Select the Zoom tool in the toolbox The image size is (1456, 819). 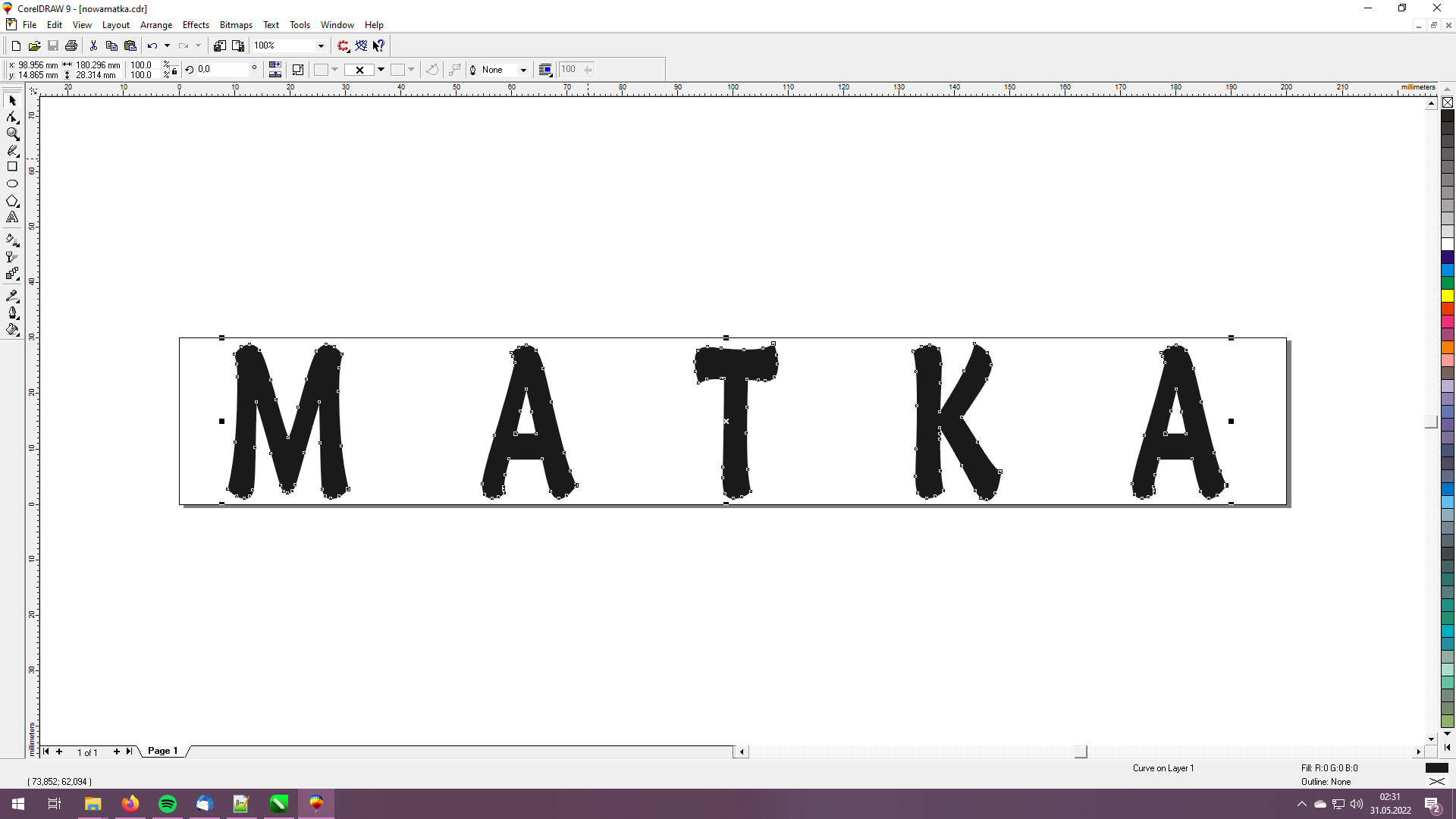click(12, 133)
